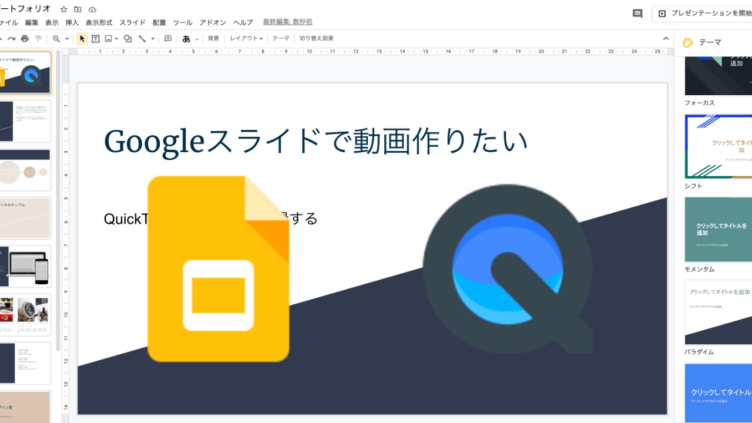Open the スライド menu
752x423 pixels.
click(132, 23)
